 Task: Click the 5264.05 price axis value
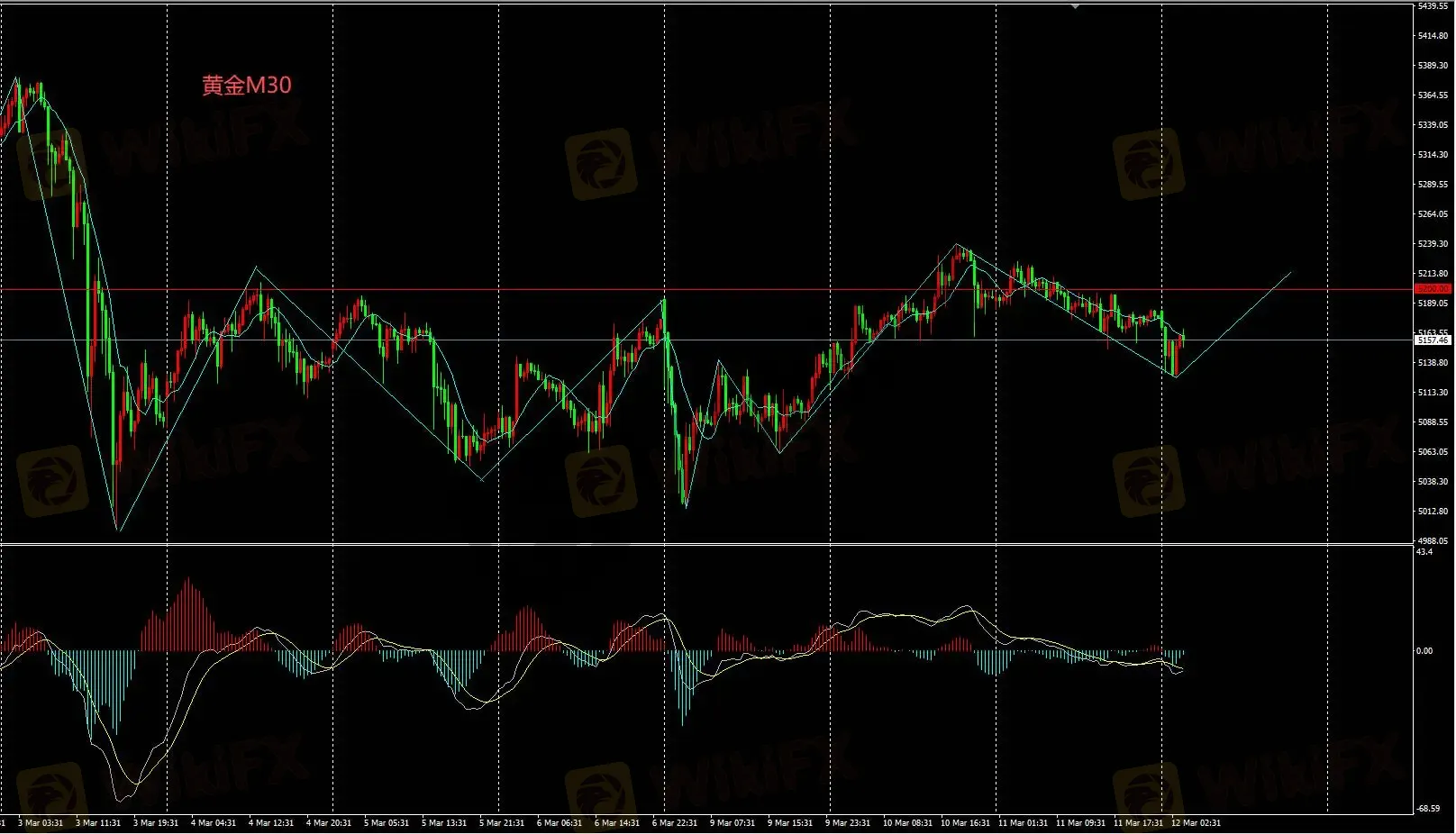click(x=1433, y=214)
